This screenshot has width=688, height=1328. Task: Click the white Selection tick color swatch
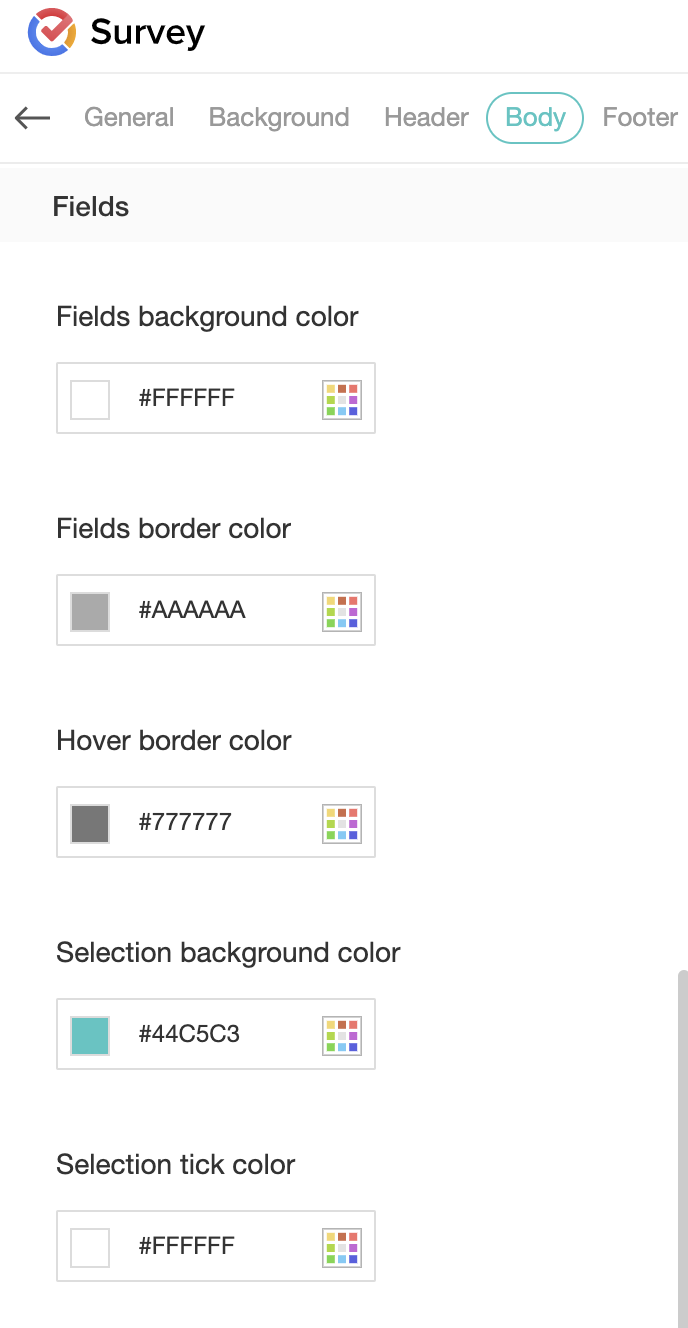pos(90,1247)
